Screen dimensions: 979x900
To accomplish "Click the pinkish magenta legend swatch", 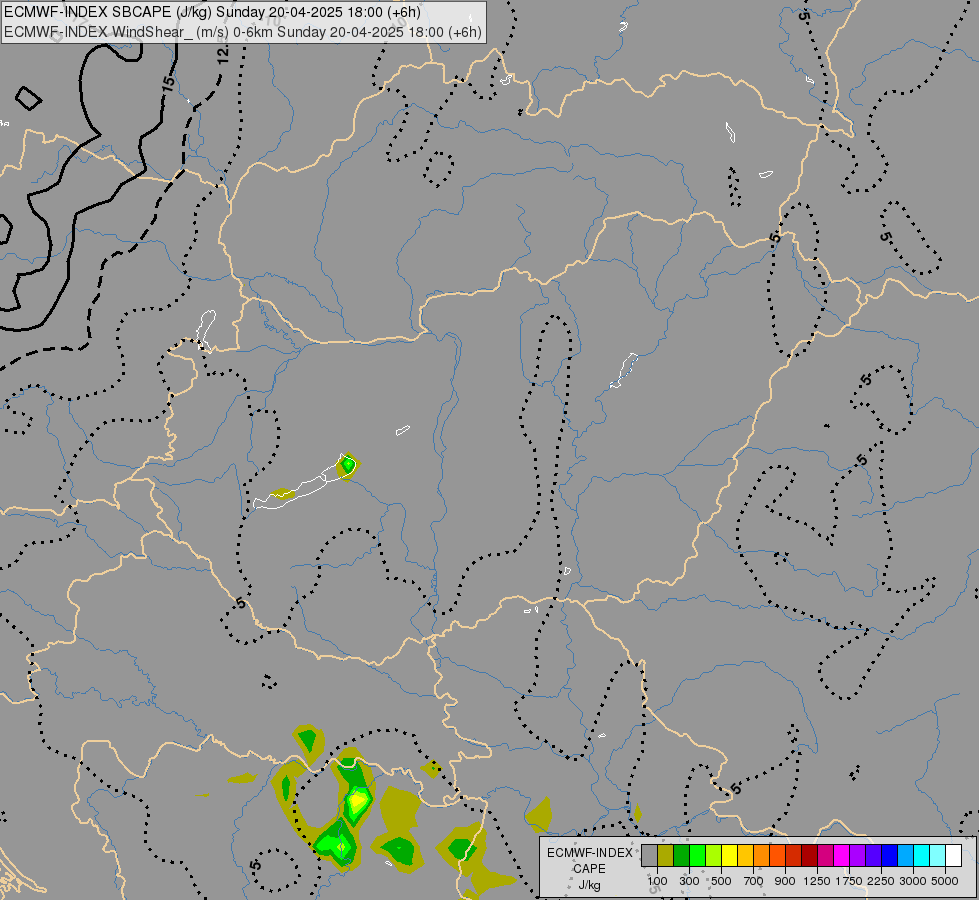I will (825, 855).
